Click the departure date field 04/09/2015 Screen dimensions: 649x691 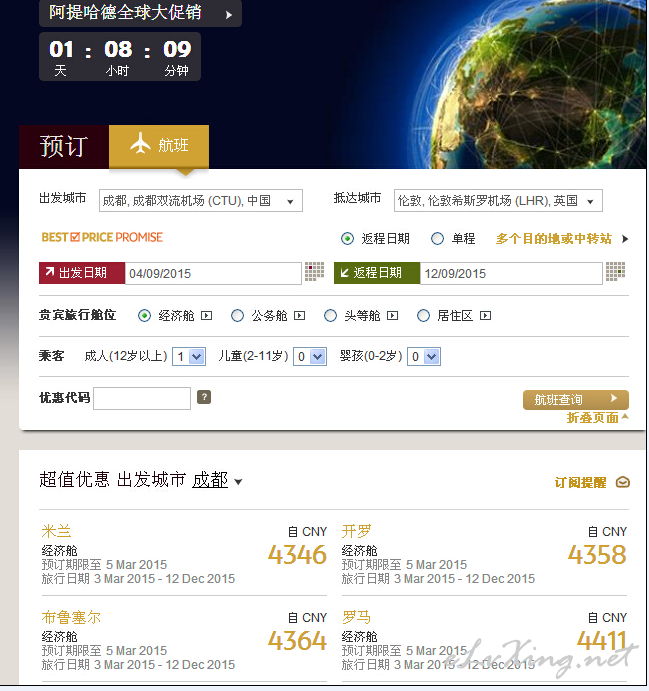pos(213,273)
